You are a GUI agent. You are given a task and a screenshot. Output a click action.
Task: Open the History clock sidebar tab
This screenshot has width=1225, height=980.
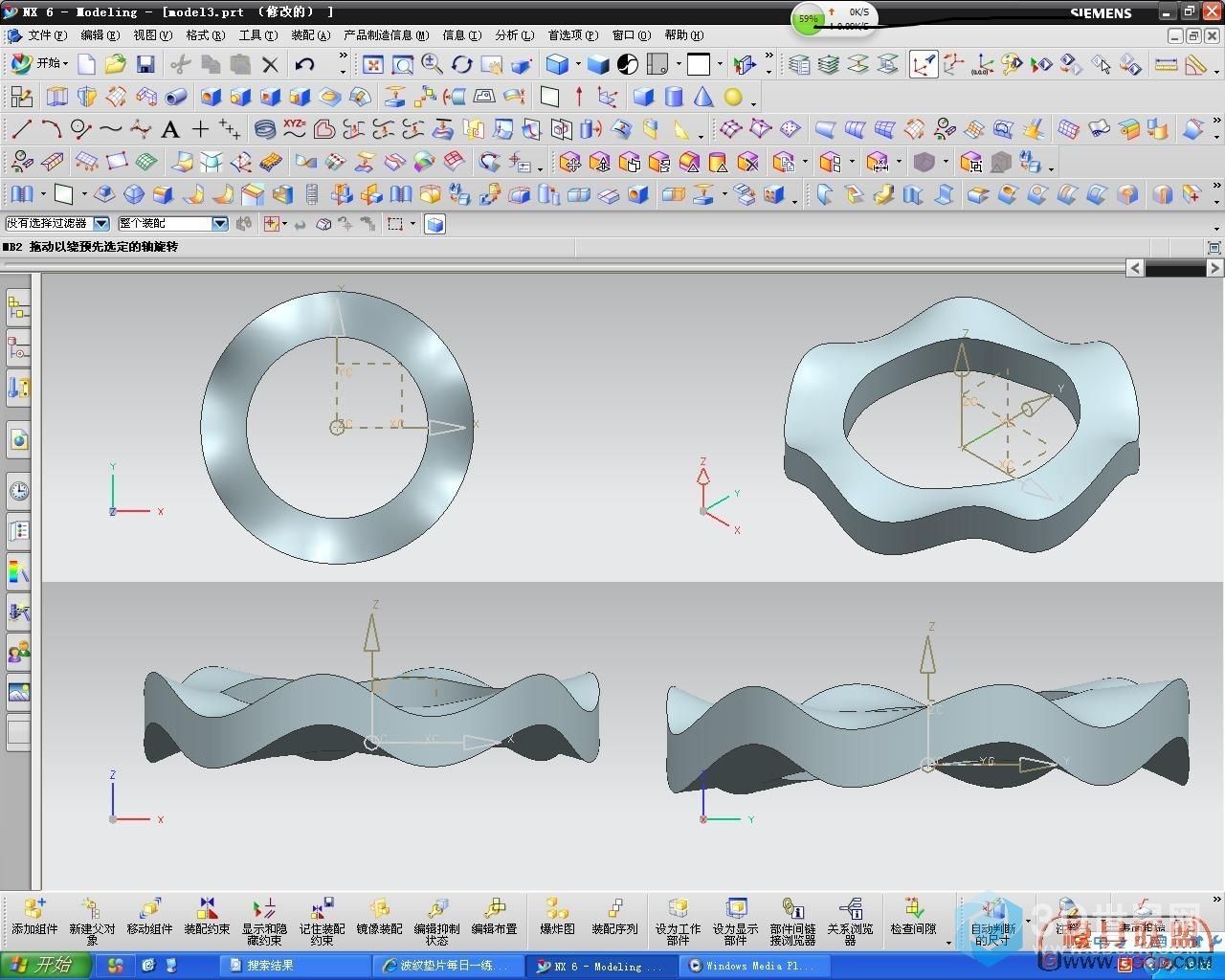pos(18,492)
